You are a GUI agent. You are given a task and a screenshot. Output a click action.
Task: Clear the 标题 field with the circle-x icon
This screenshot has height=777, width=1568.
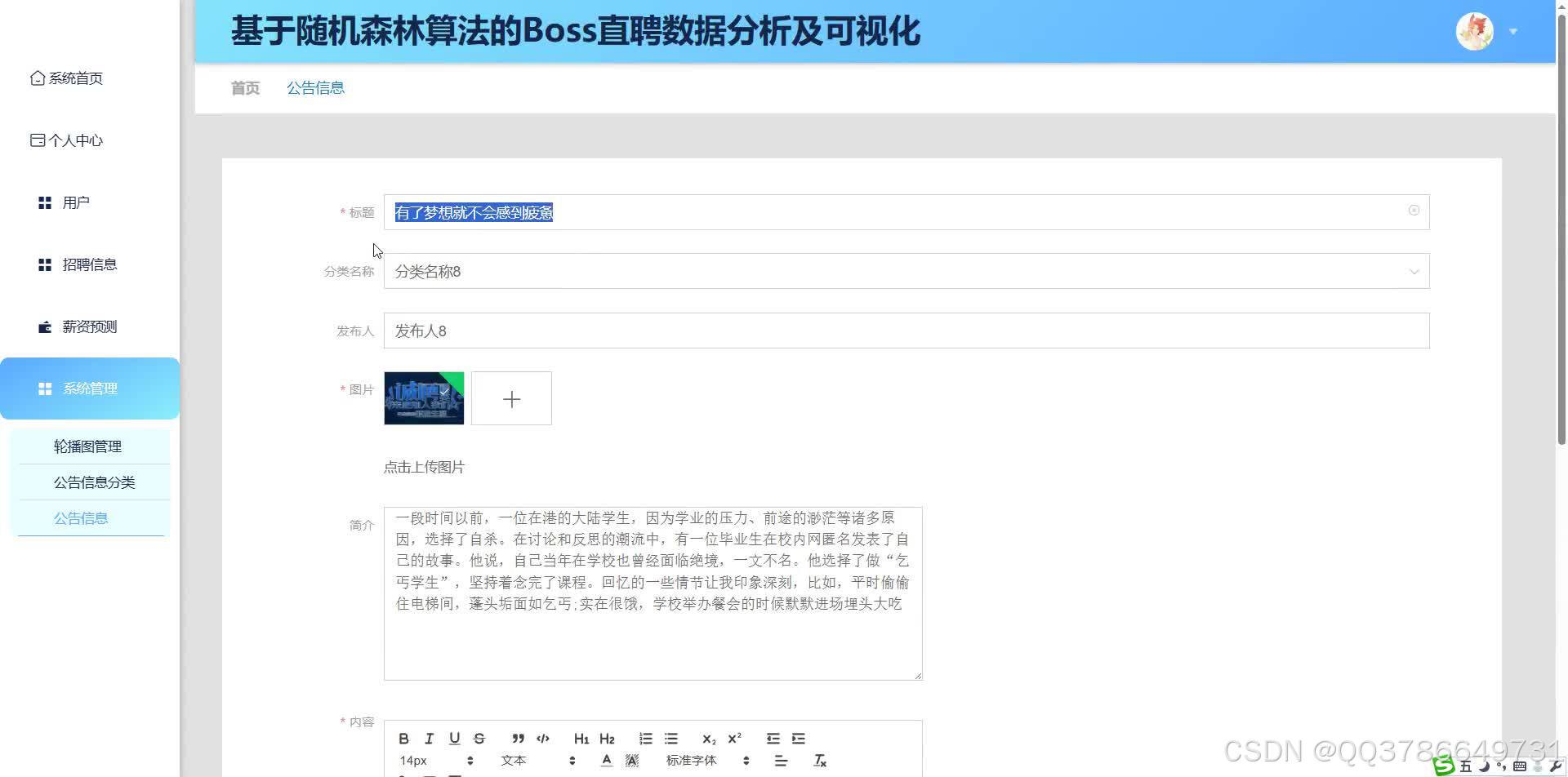click(1414, 211)
